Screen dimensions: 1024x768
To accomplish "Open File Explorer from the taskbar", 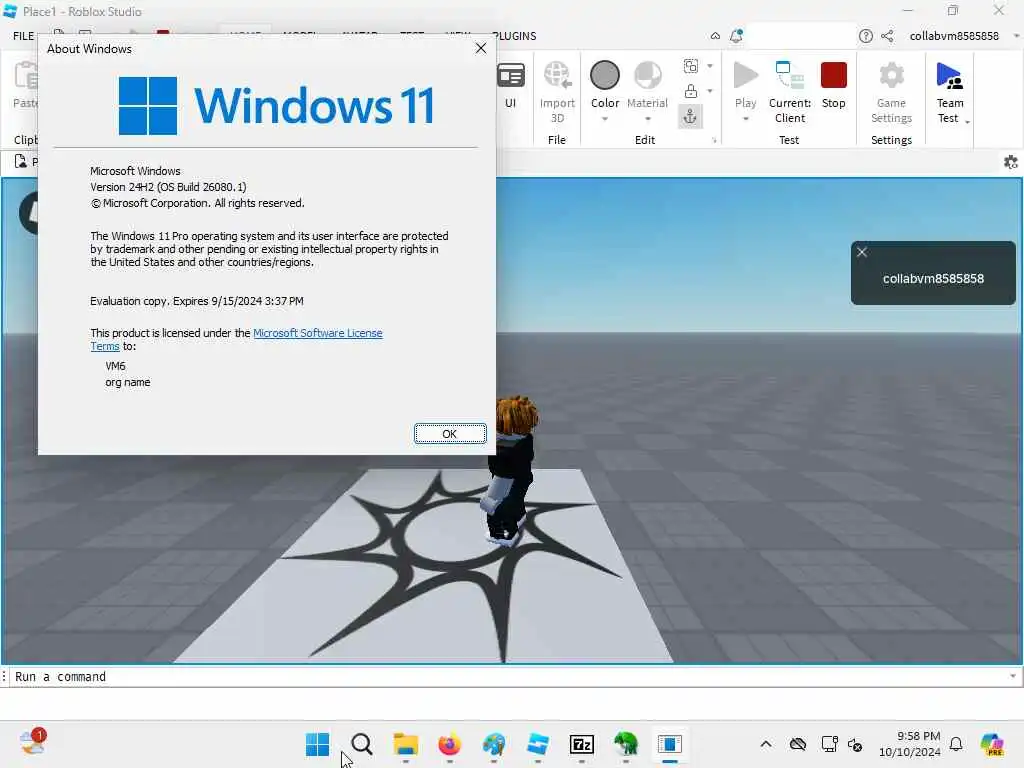I will pos(406,744).
